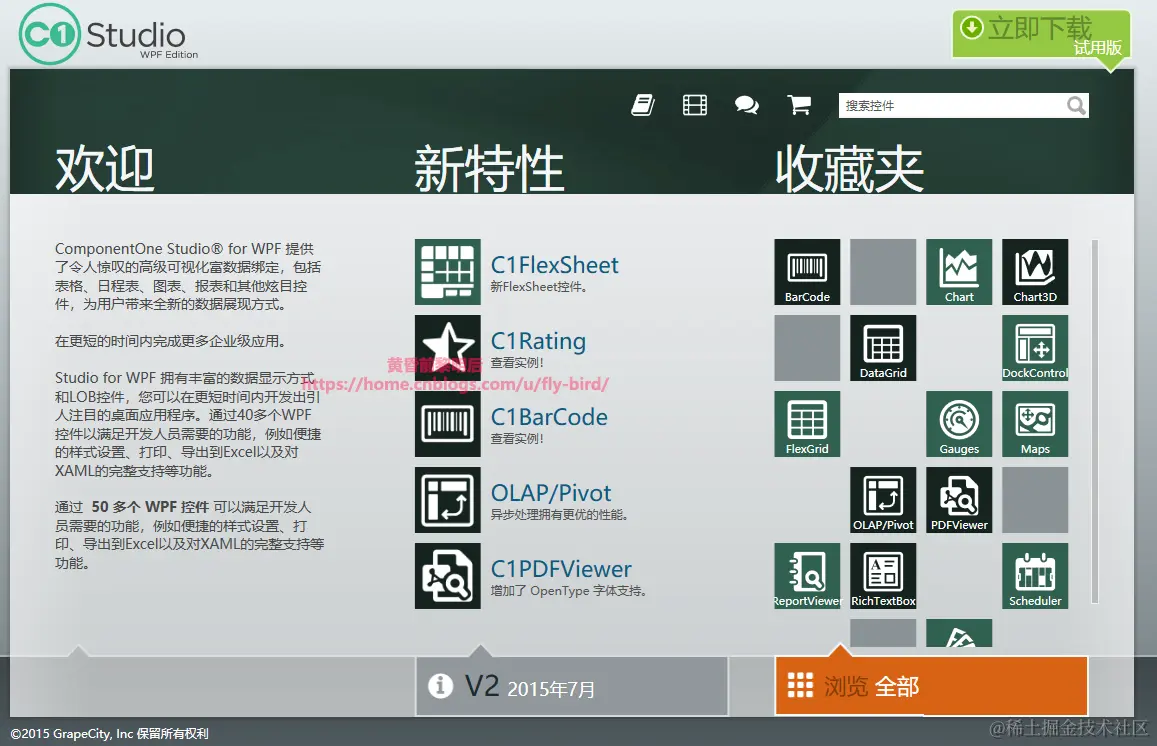
Task: Click the 50 多个 WPF 控件 bold text
Action: pos(150,507)
